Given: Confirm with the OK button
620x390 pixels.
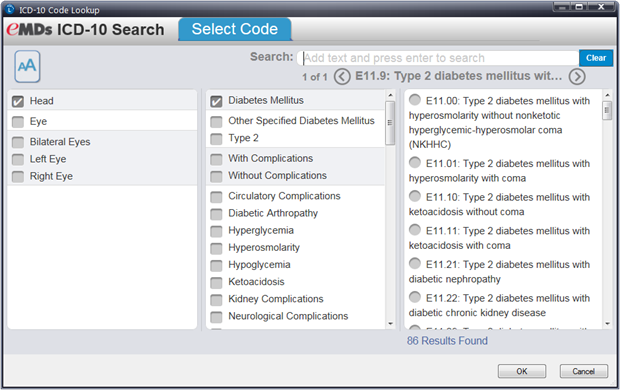Looking at the screenshot, I should (522, 371).
